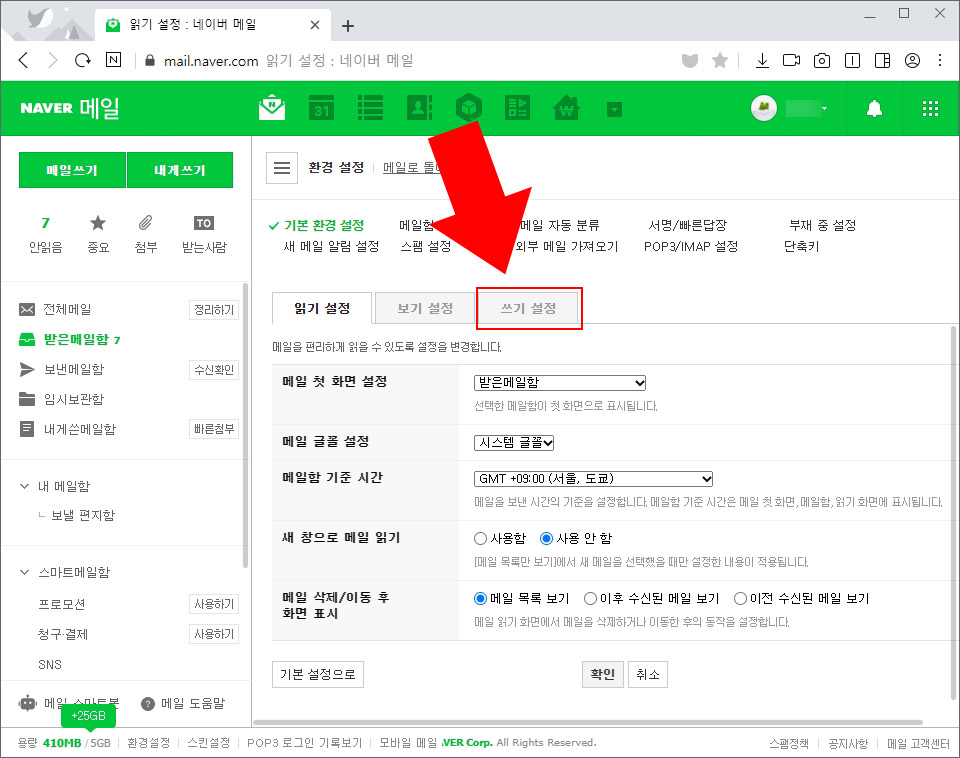The height and width of the screenshot is (758, 960).
Task: Click the notification bell icon
Action: pos(875,108)
